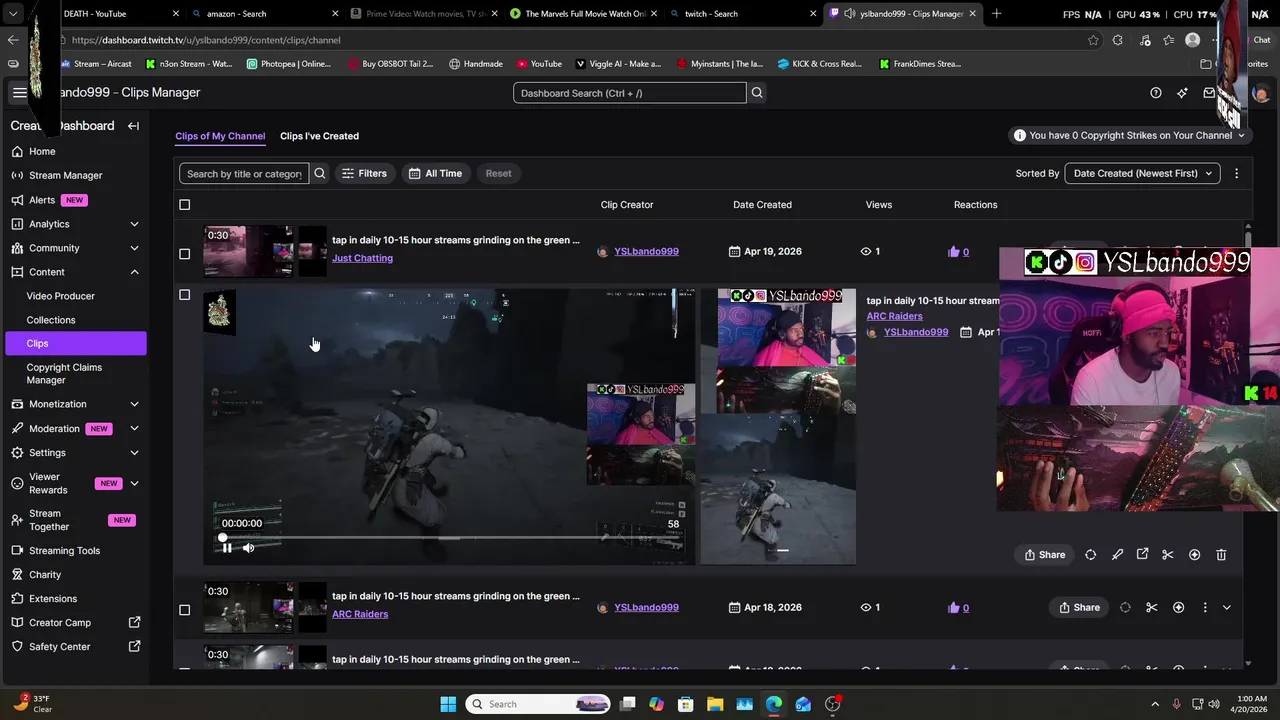Open the Date Created sort dropdown
1280x720 pixels.
[x=1142, y=173]
